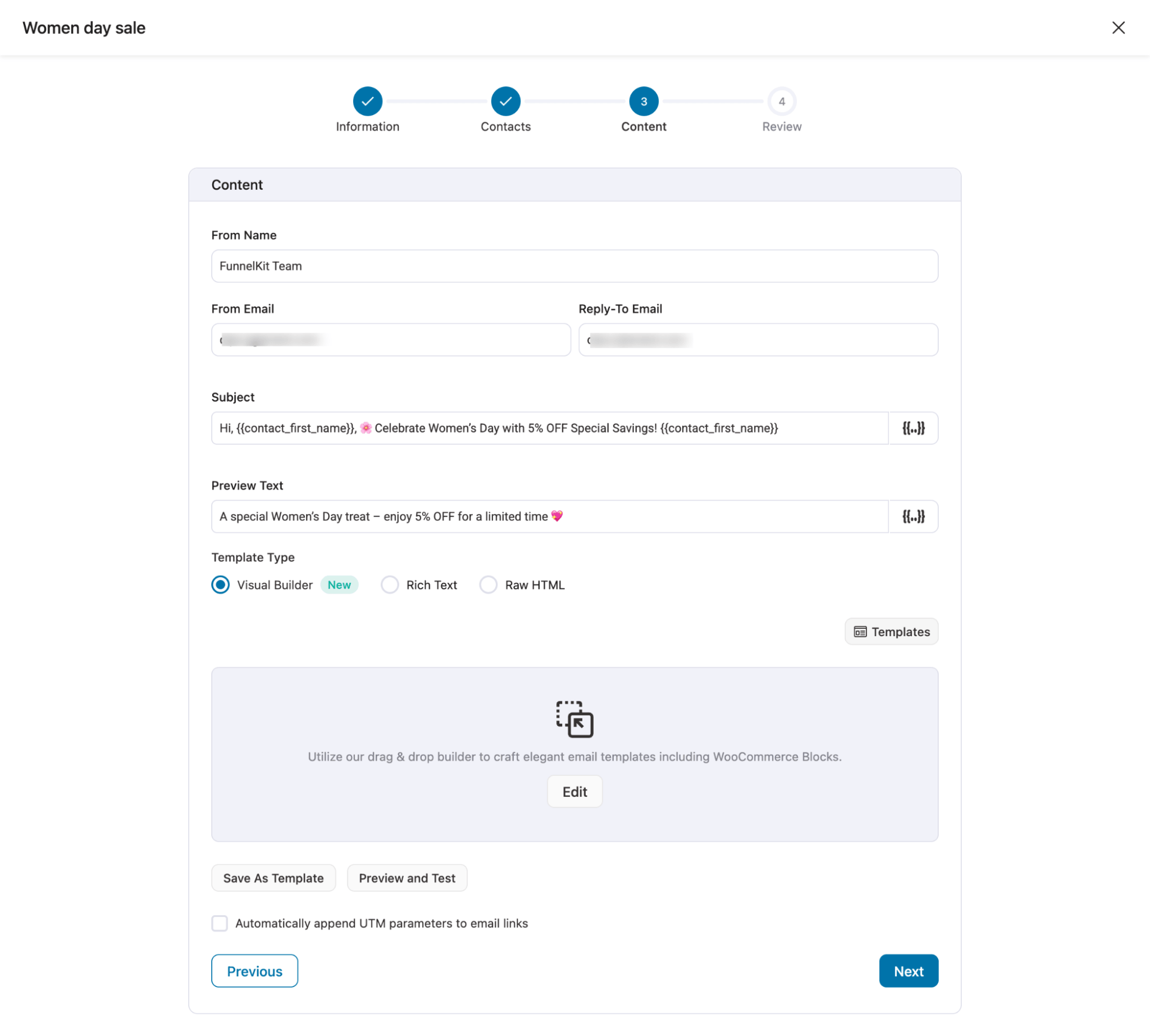Select the Content step number 3

point(644,101)
